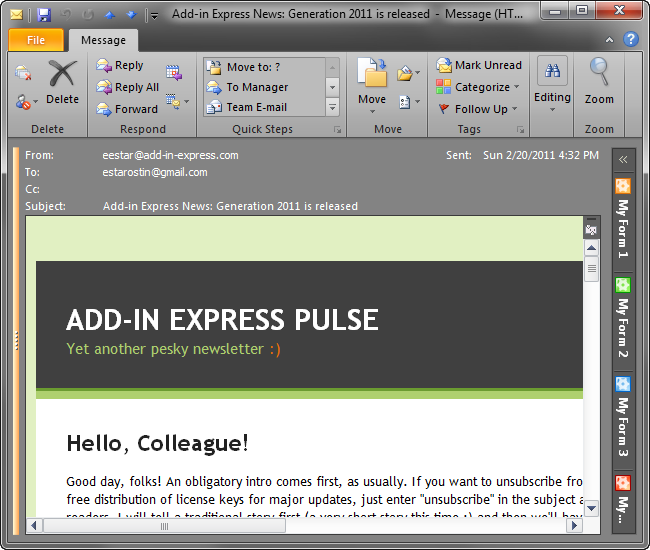650x550 pixels.
Task: Click the horizontal scrollbar thumb
Action: (164, 526)
